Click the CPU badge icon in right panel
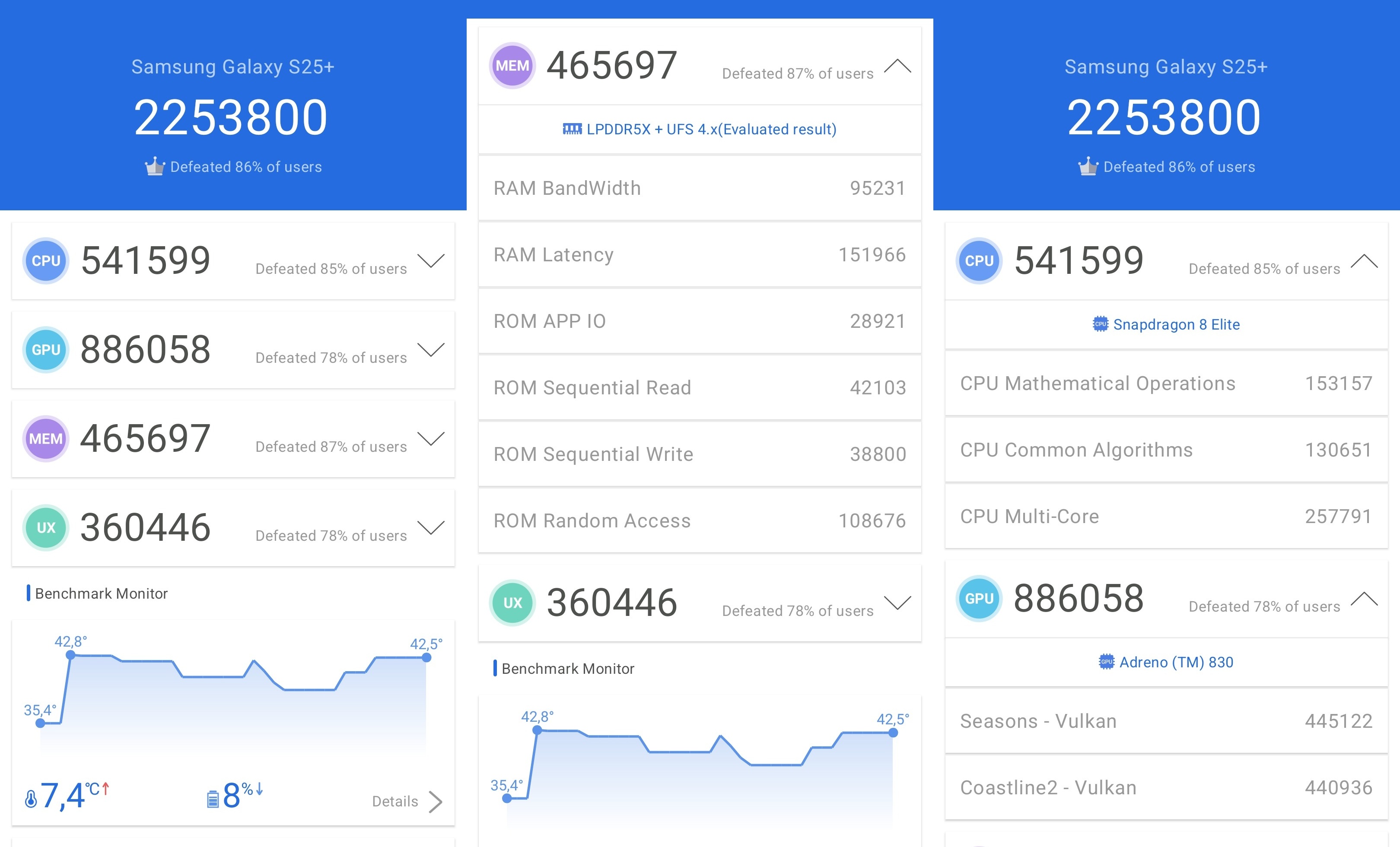 [x=980, y=261]
